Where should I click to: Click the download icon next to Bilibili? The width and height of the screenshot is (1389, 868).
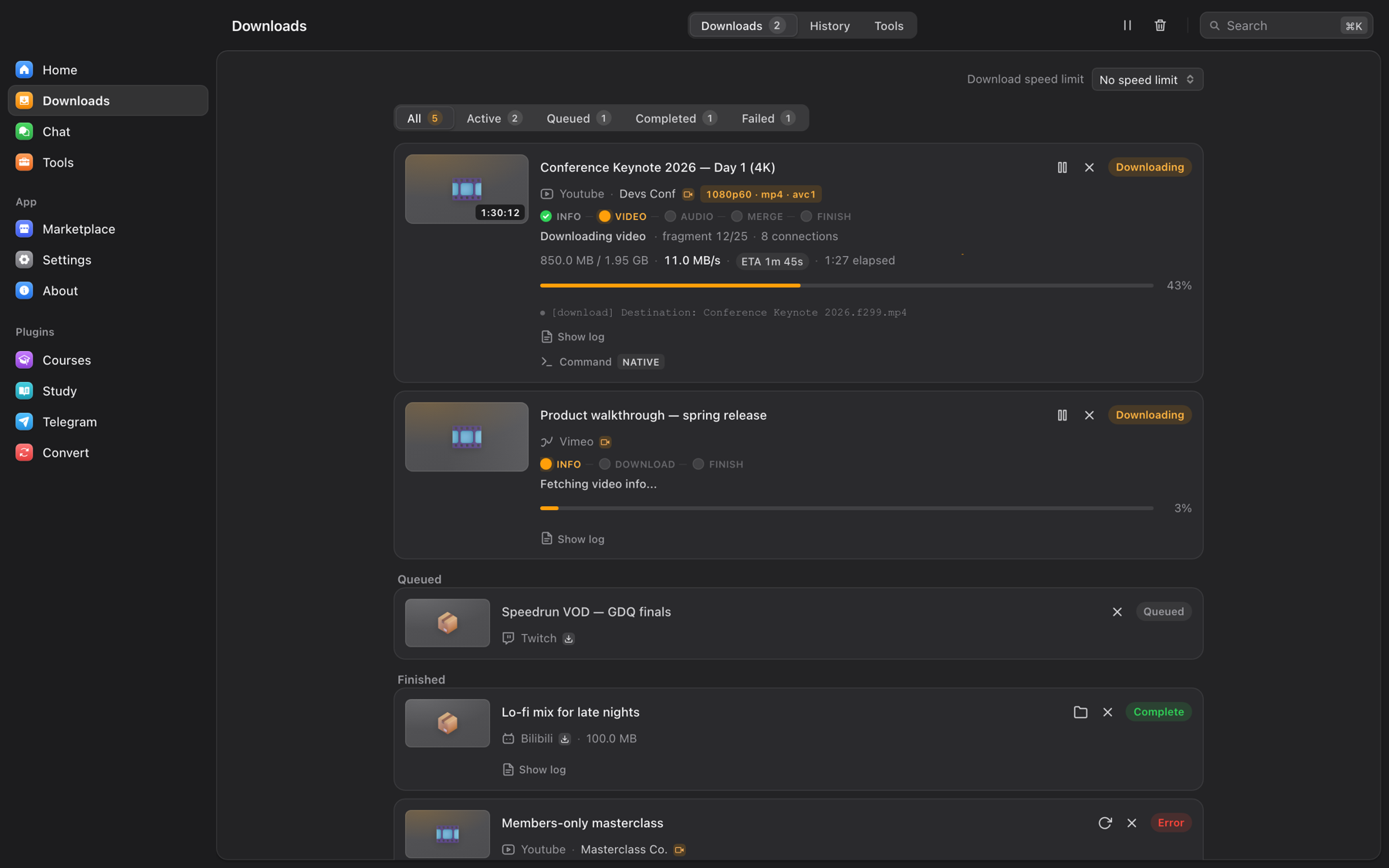[565, 739]
